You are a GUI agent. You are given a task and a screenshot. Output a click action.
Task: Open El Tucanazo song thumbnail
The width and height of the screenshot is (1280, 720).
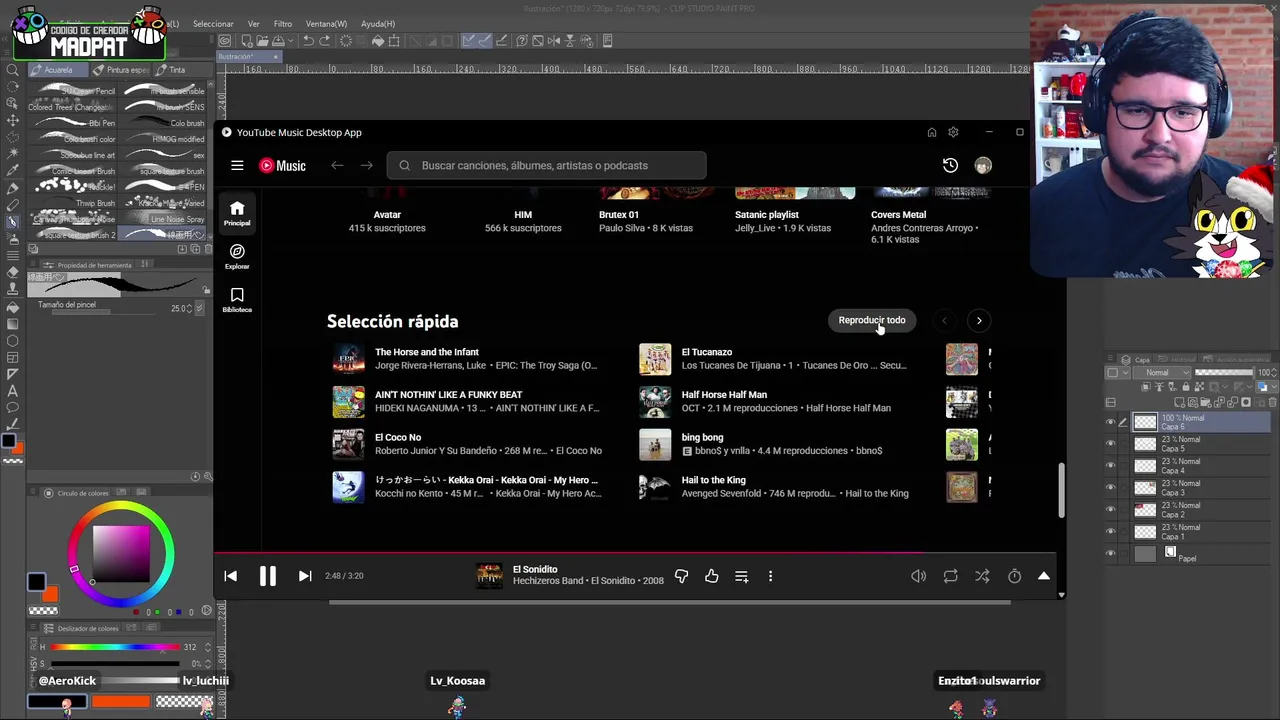655,359
